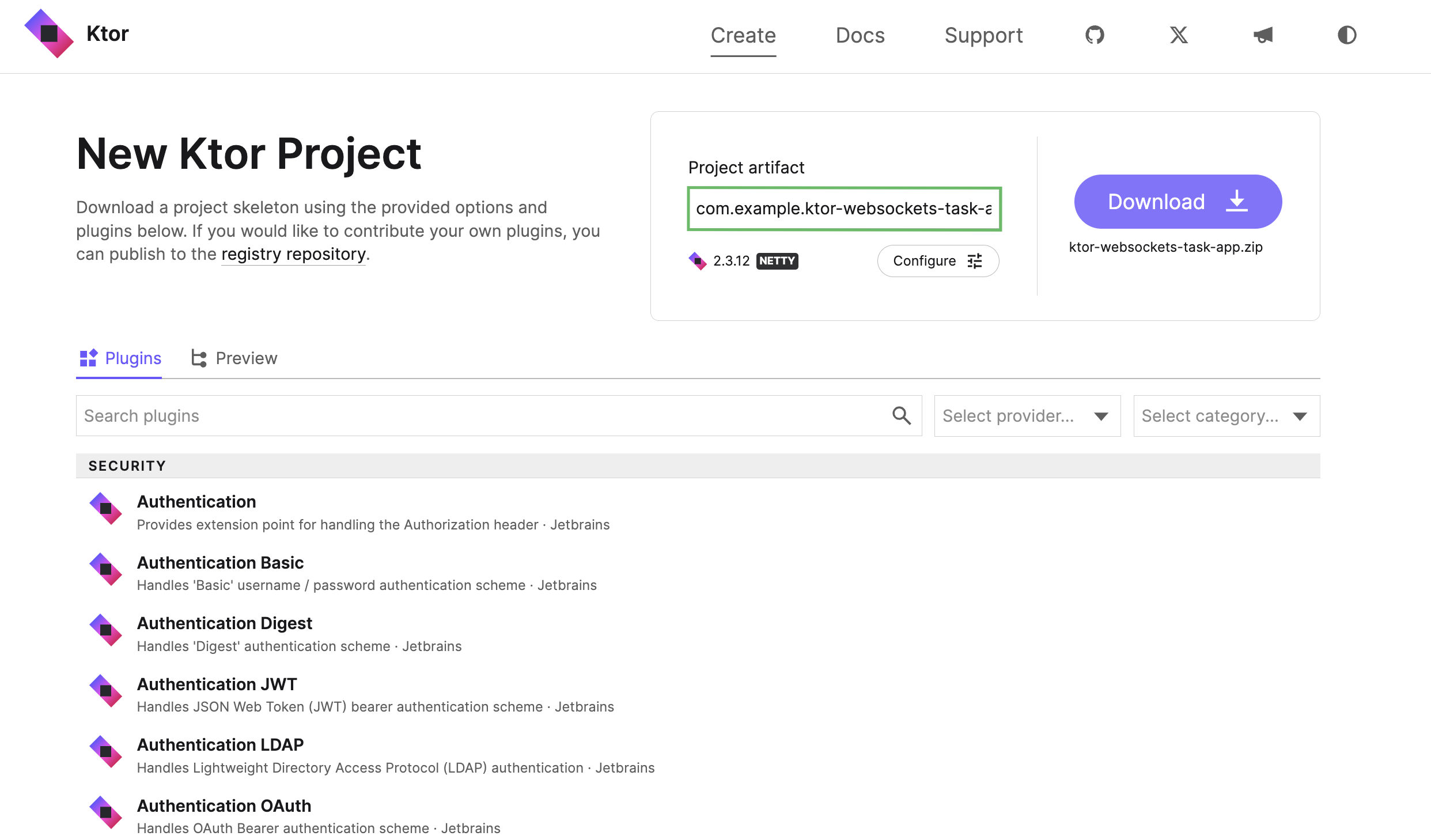
Task: Toggle the dark/light theme icon
Action: 1346,35
